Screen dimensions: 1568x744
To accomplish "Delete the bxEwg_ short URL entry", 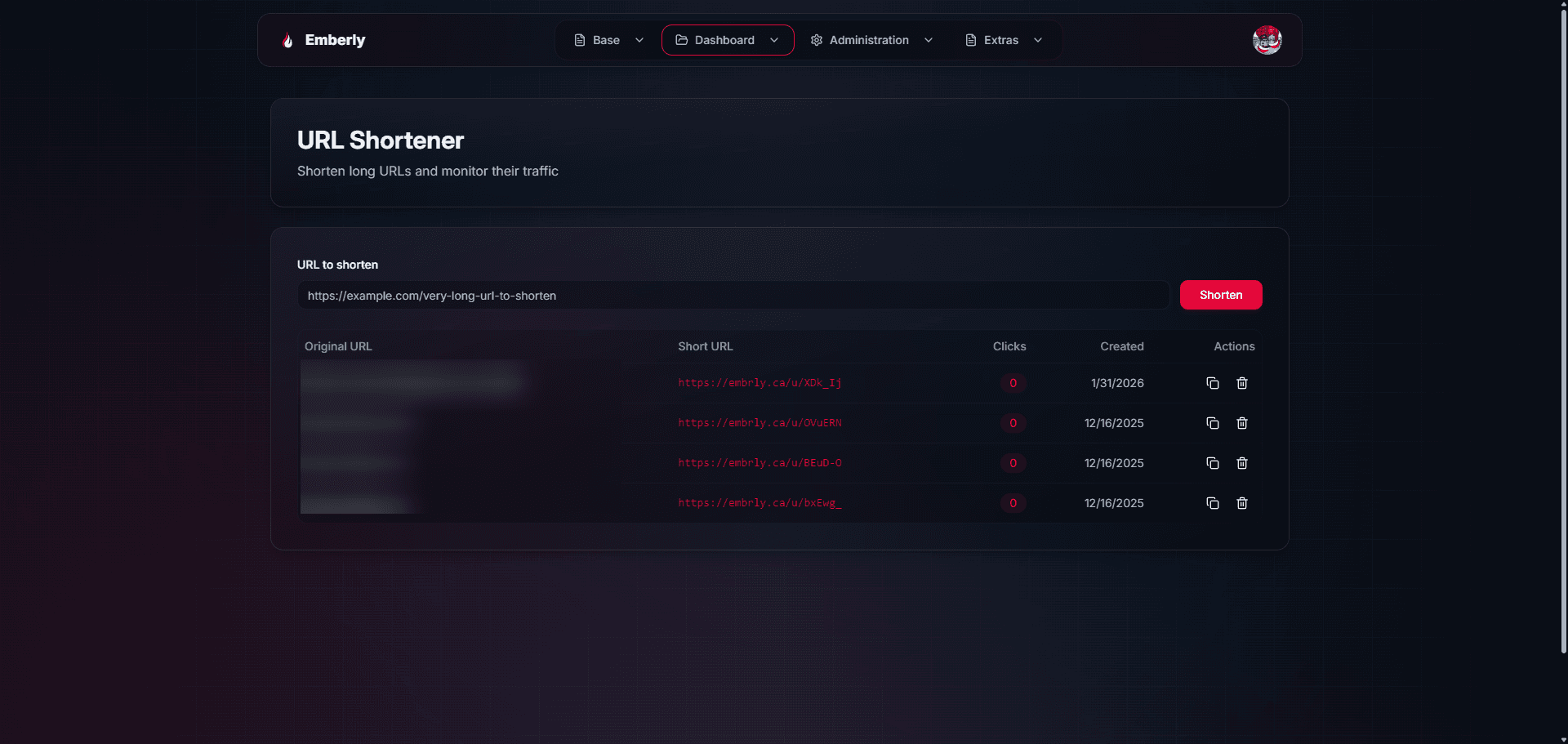I will (x=1242, y=503).
